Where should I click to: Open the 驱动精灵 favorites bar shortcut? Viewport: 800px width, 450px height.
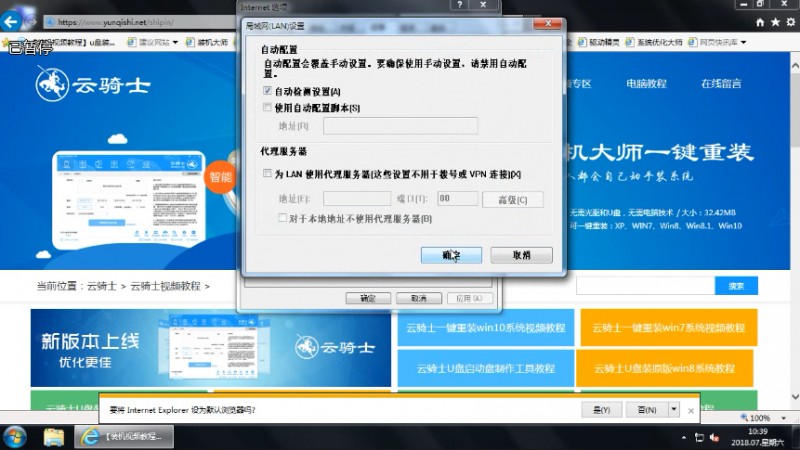pos(598,42)
